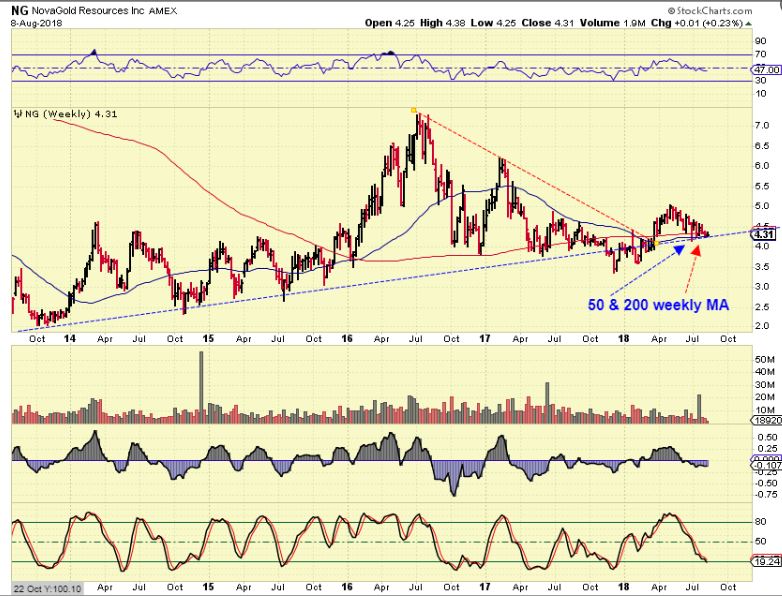Screen dimensions: 782x596
Task: Select the 40M volume axis label
Action: 764,372
